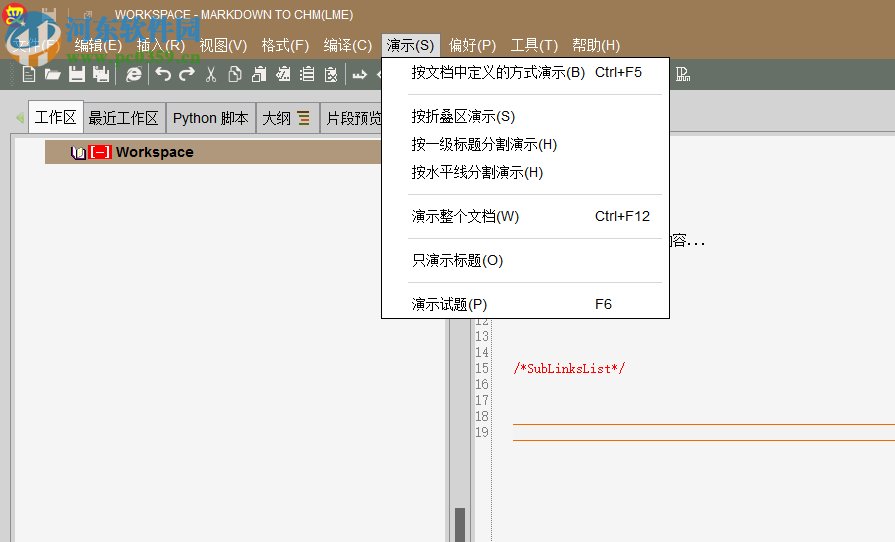895x542 pixels.
Task: Click the clipboard icon with X mark
Action: tap(331, 74)
